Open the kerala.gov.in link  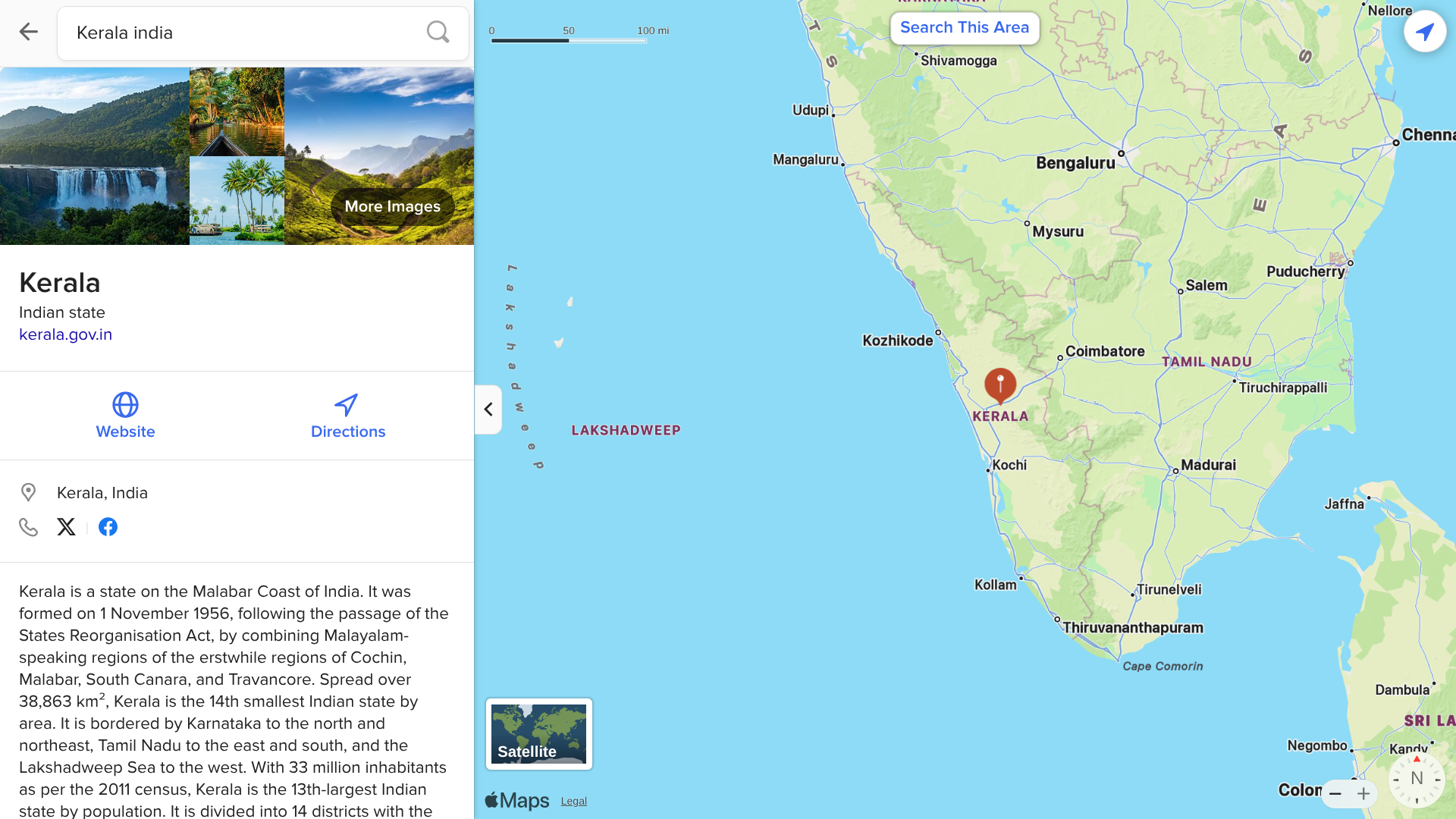pyautogui.click(x=65, y=334)
